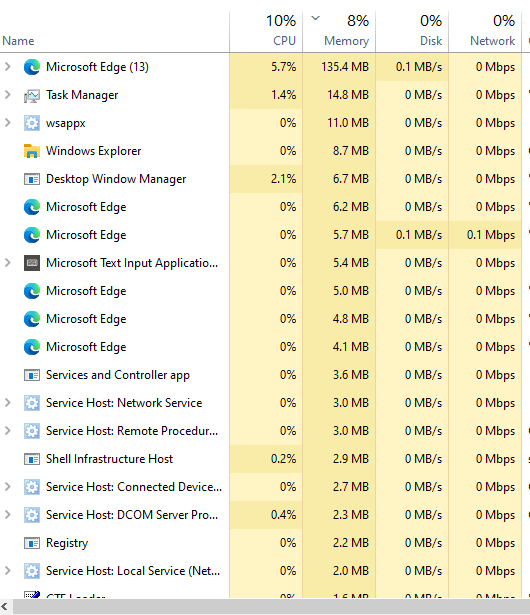Screen dimensions: 530x615
Task: Click the wsappx gear icon
Action: [32, 123]
